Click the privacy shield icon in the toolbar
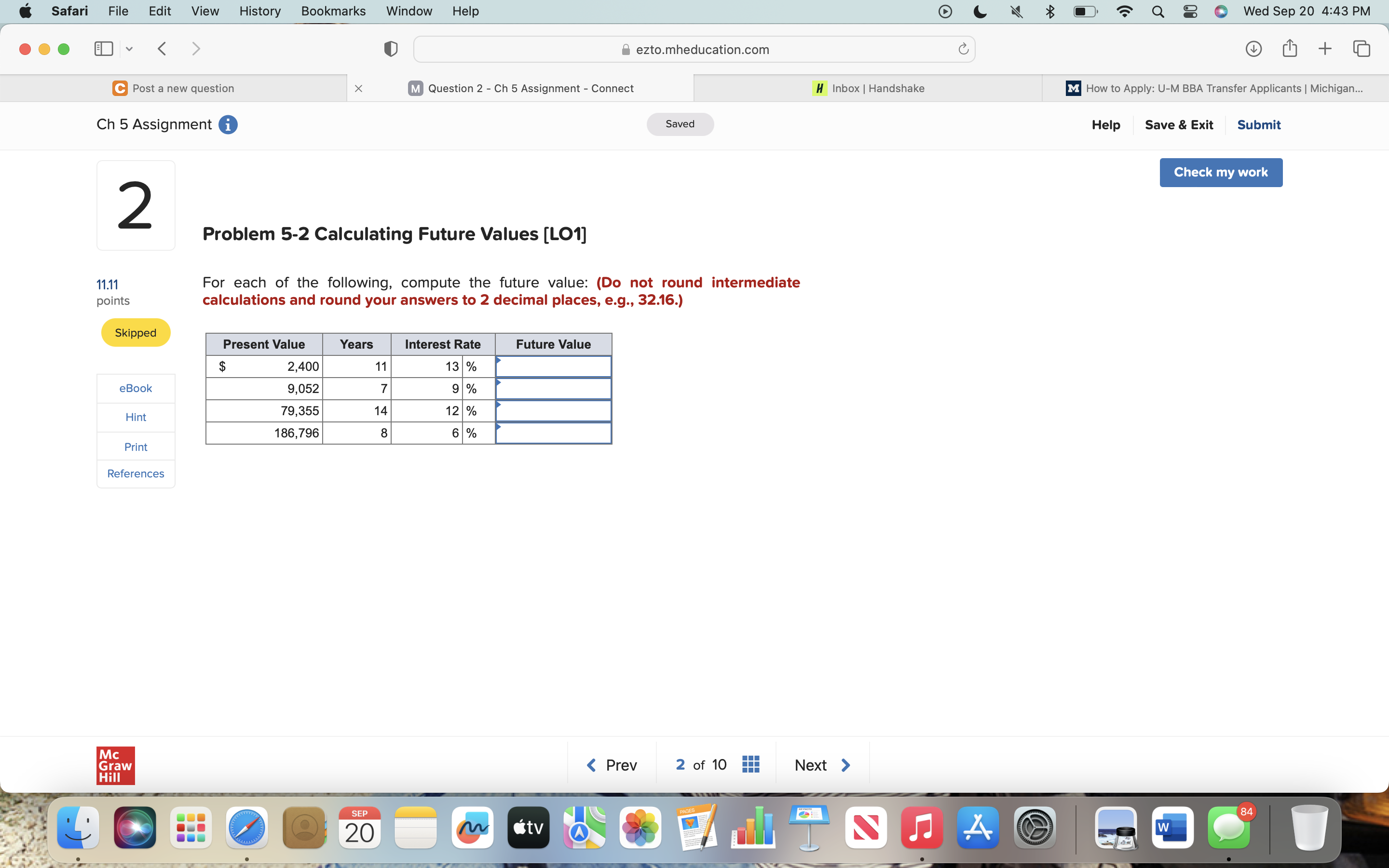 (x=390, y=49)
